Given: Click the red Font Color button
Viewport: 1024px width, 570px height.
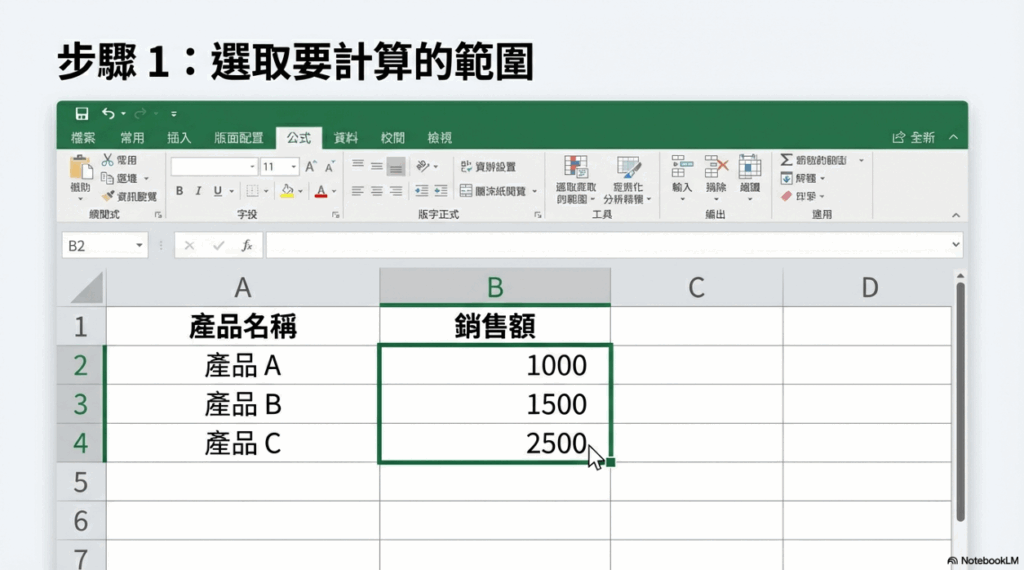Looking at the screenshot, I should tap(321, 191).
